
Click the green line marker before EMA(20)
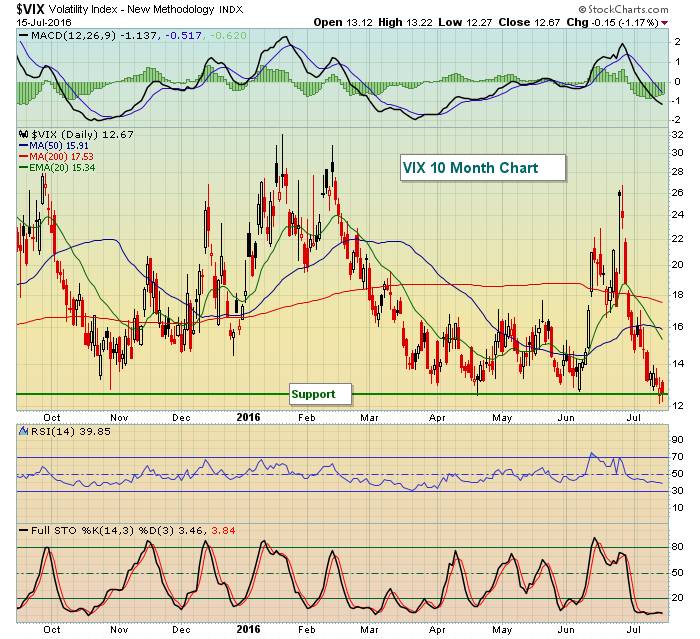tap(24, 168)
